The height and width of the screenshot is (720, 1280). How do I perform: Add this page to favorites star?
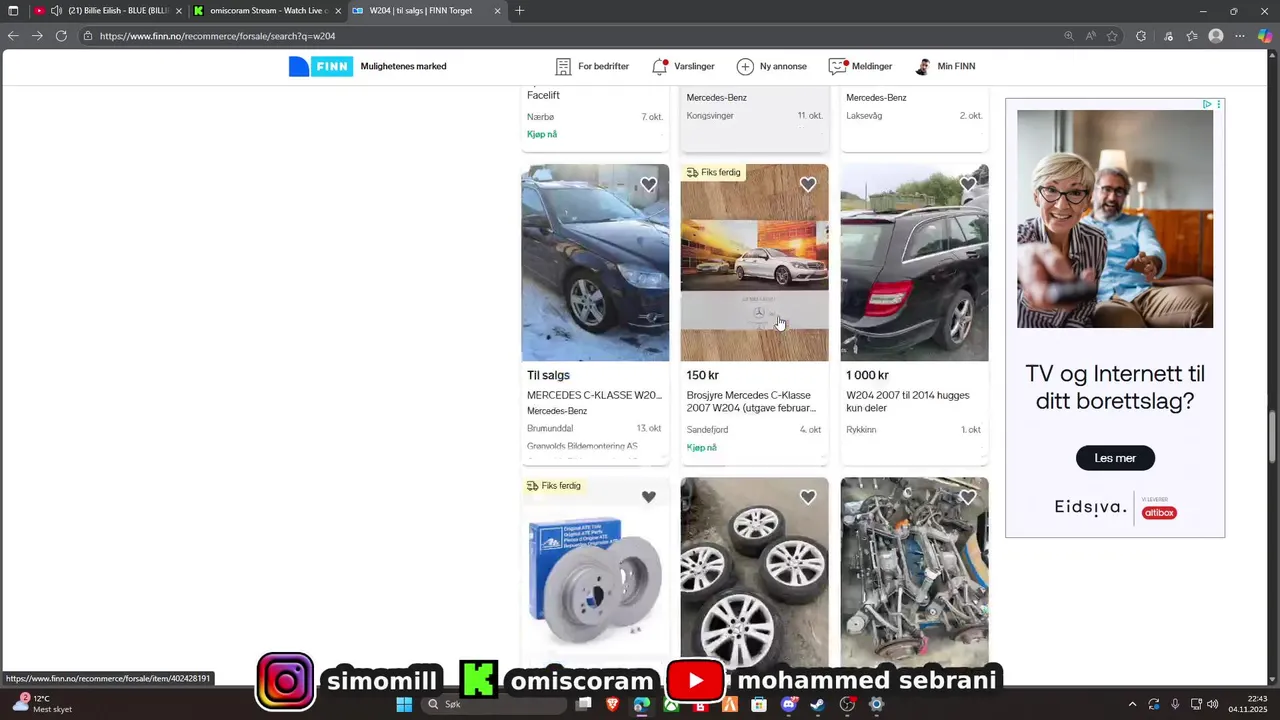point(1112,36)
